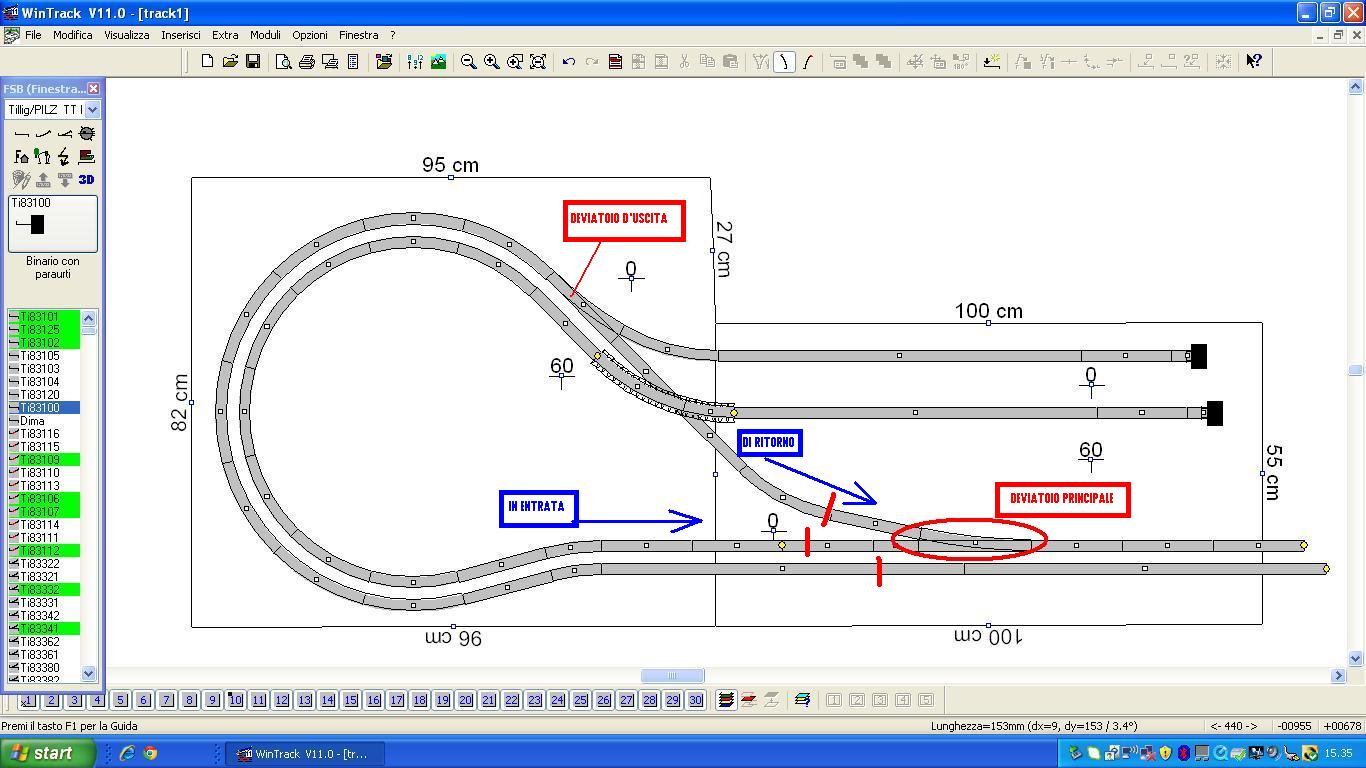The width and height of the screenshot is (1366, 768).
Task: Undo the last action
Action: [568, 62]
